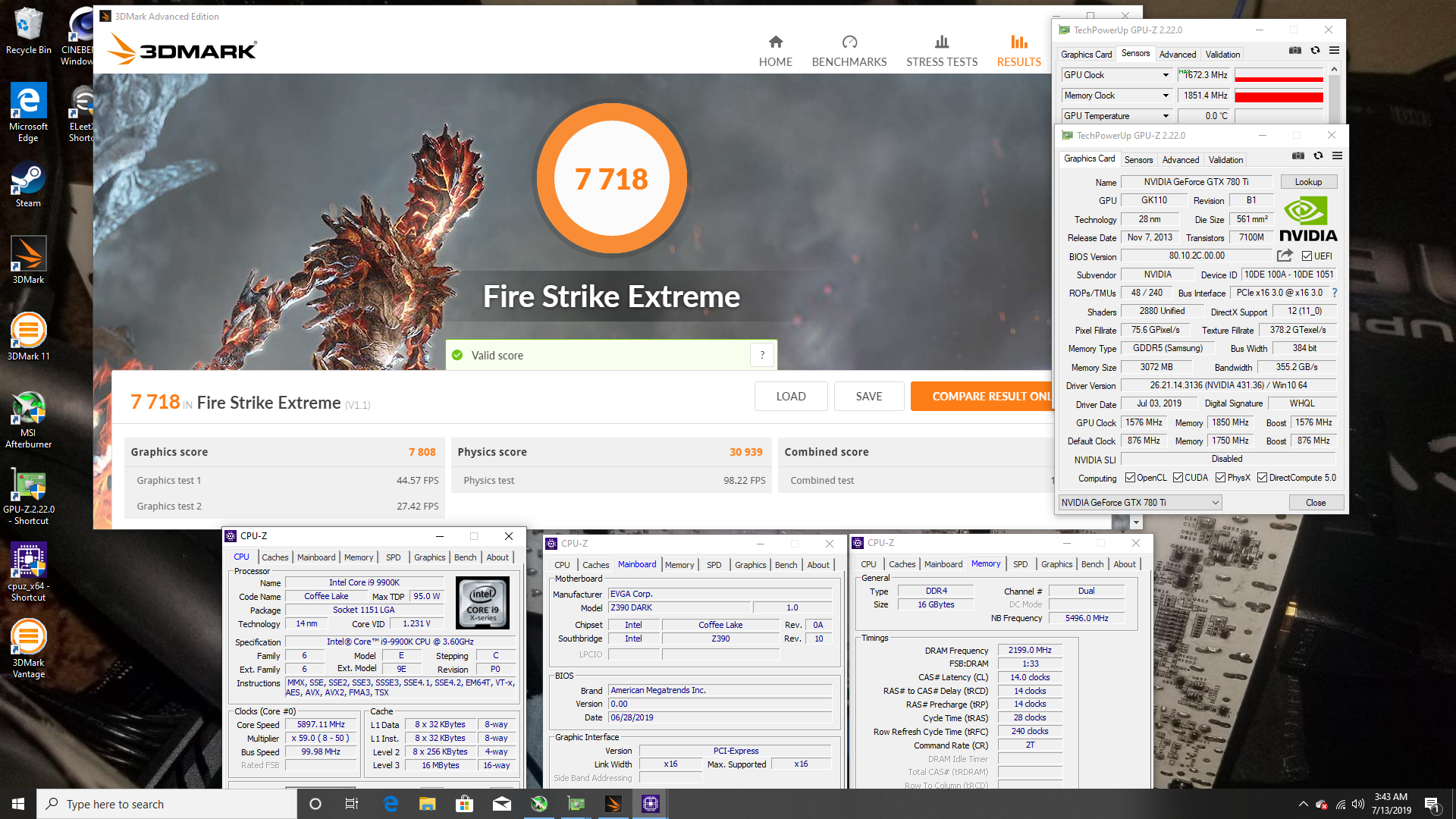
Task: Toggle the DirectCompute 5.0 checkbox
Action: point(1262,478)
